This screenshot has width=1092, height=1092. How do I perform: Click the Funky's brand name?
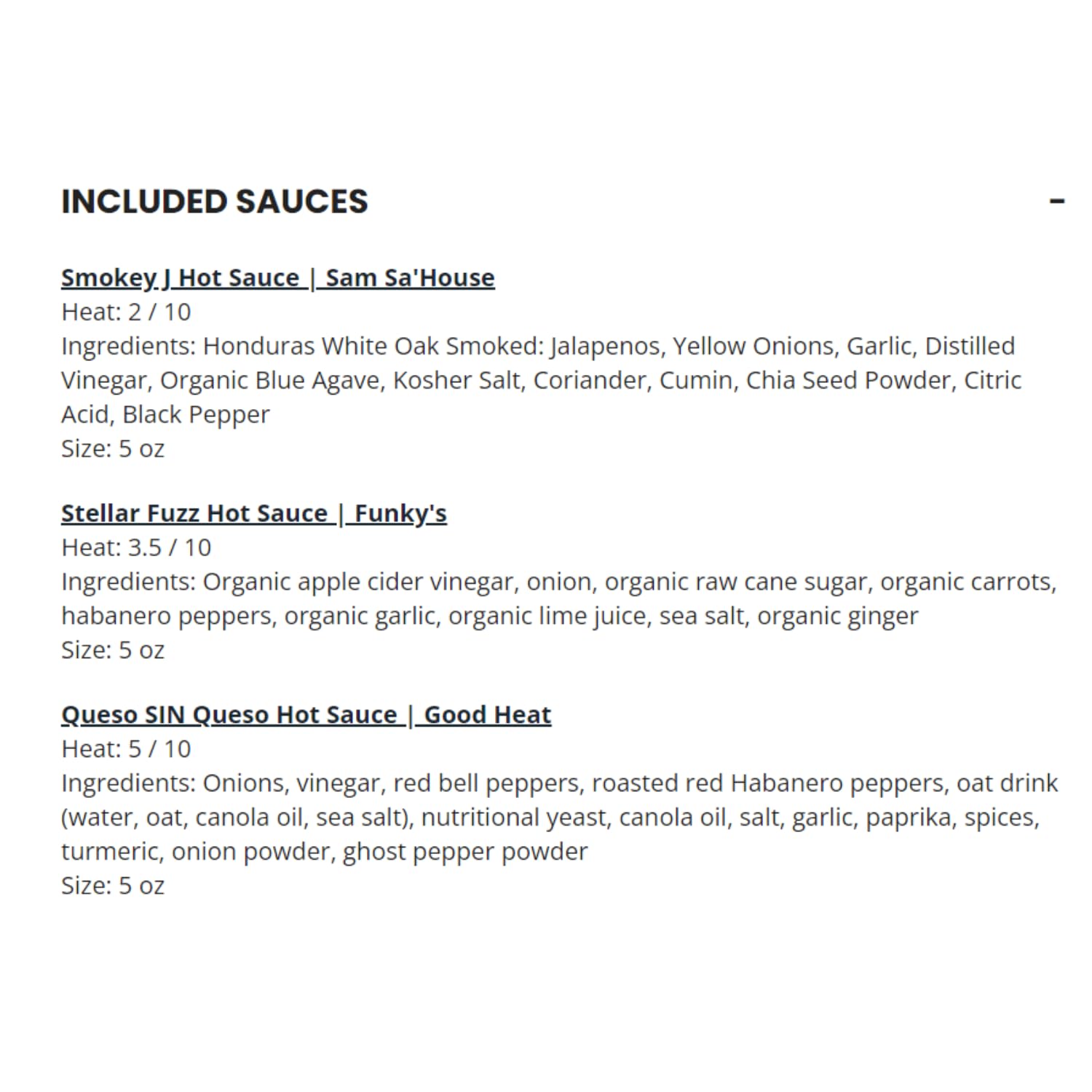400,514
